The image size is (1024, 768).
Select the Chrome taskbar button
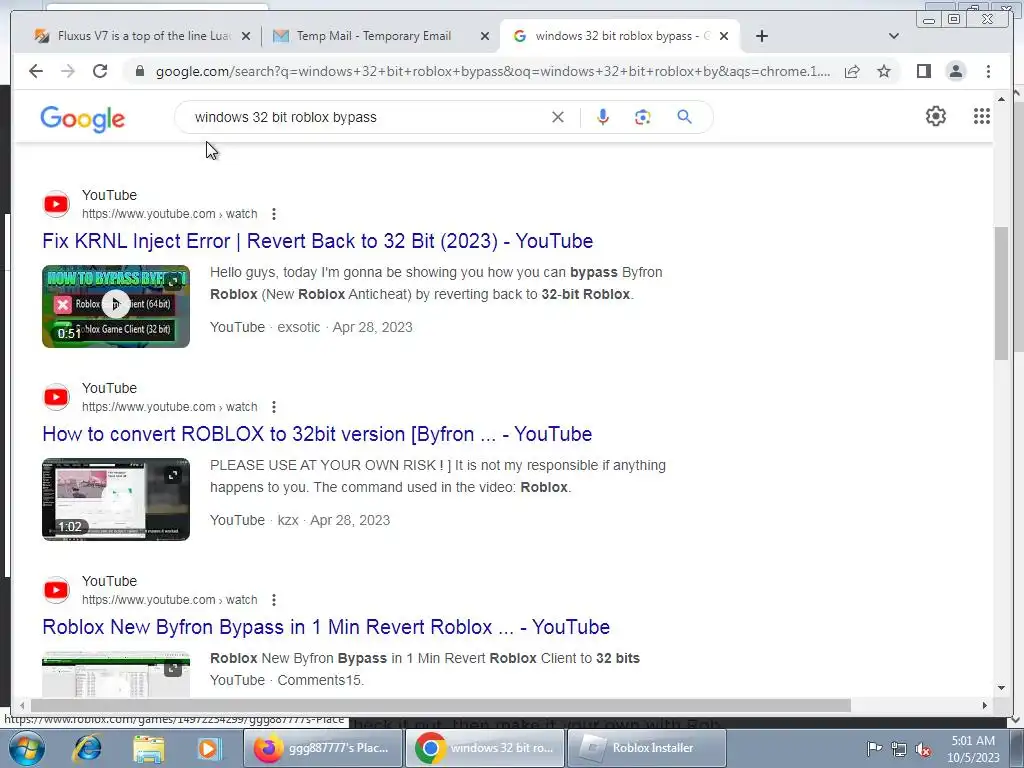point(485,748)
